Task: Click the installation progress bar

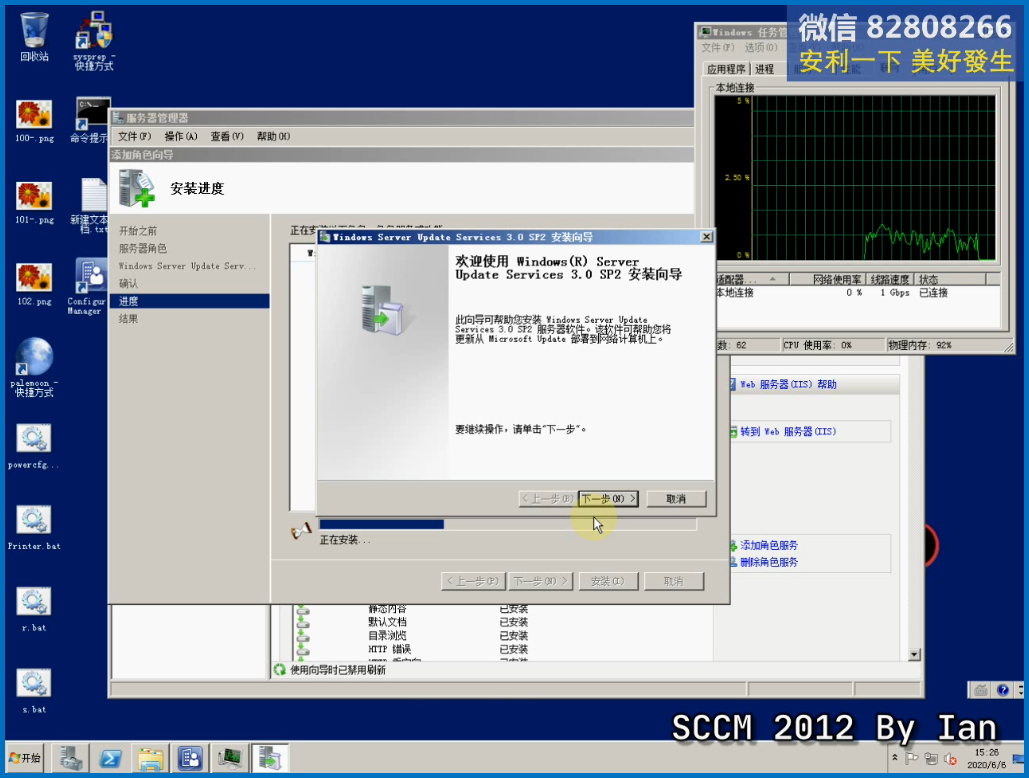Action: (x=507, y=524)
